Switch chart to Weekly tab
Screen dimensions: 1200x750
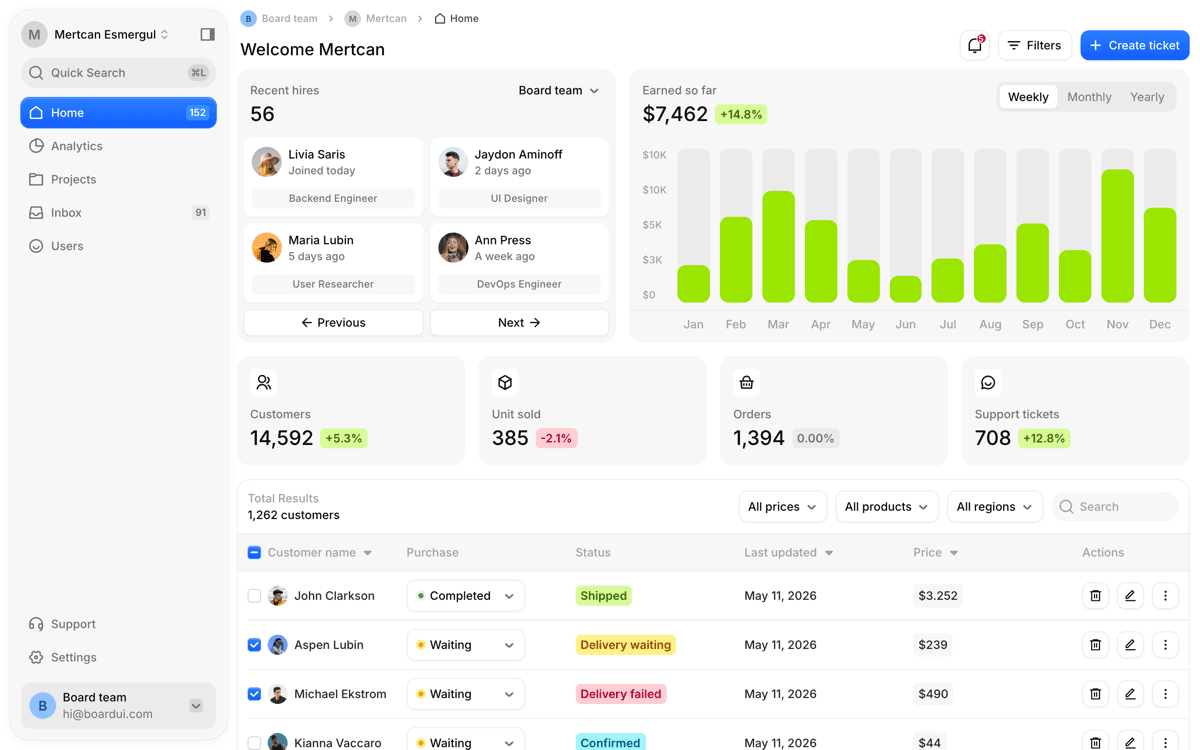pos(1028,97)
